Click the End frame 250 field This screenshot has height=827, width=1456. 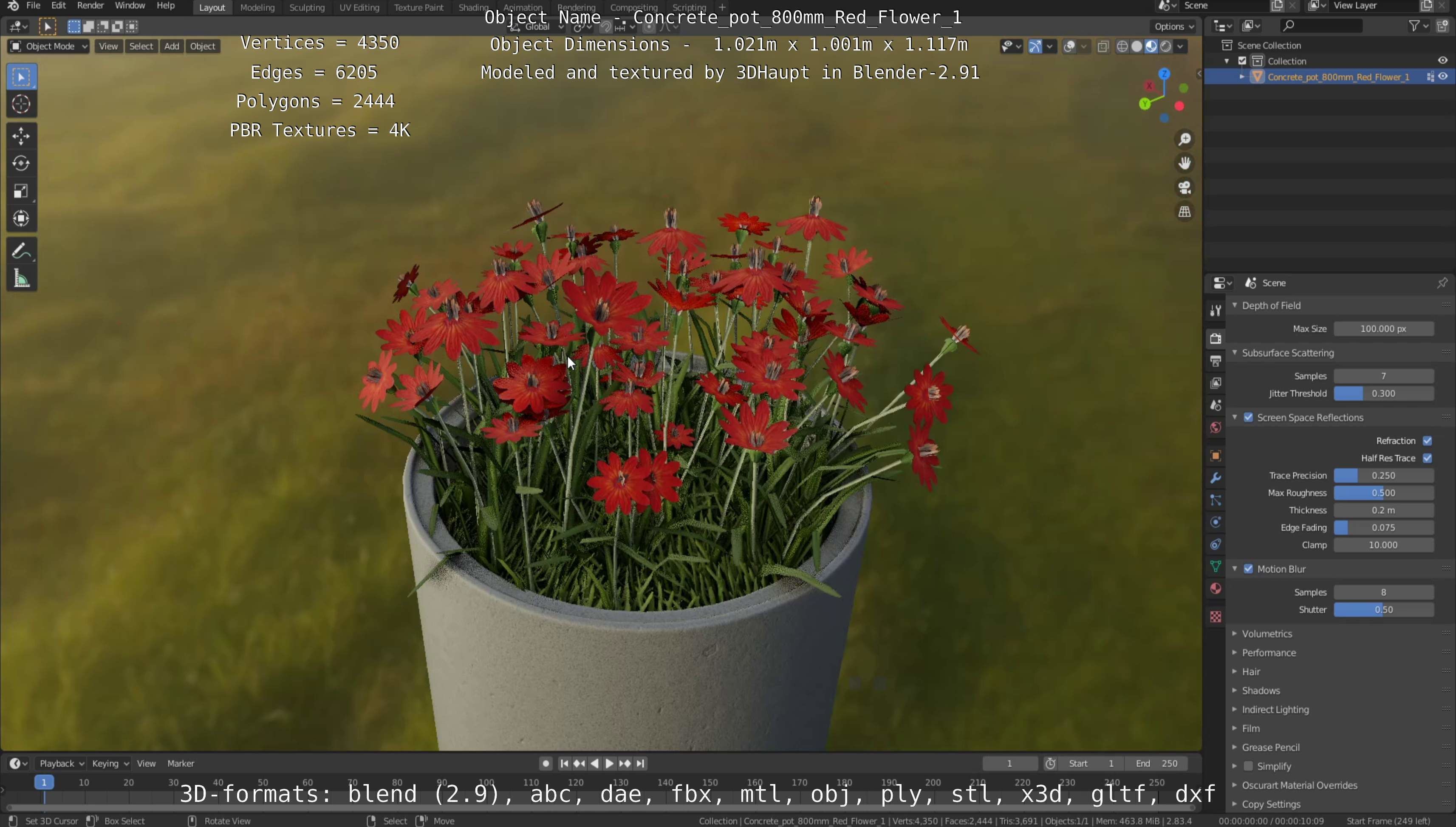point(1156,763)
